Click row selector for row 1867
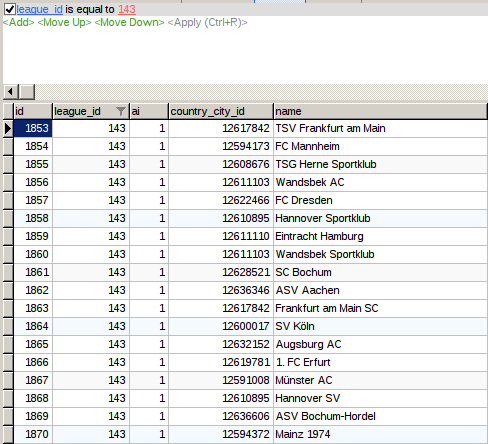The width and height of the screenshot is (488, 444). pos(8,380)
